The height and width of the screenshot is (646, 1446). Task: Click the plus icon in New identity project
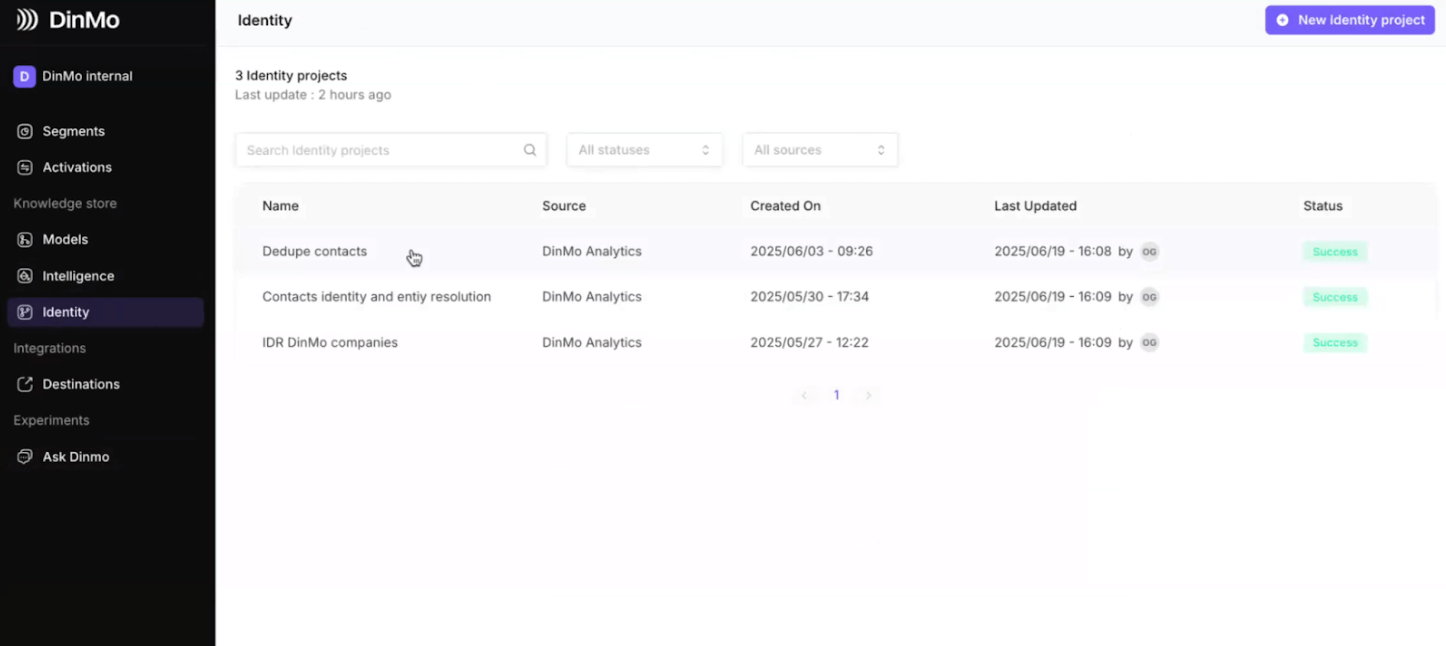click(1283, 20)
